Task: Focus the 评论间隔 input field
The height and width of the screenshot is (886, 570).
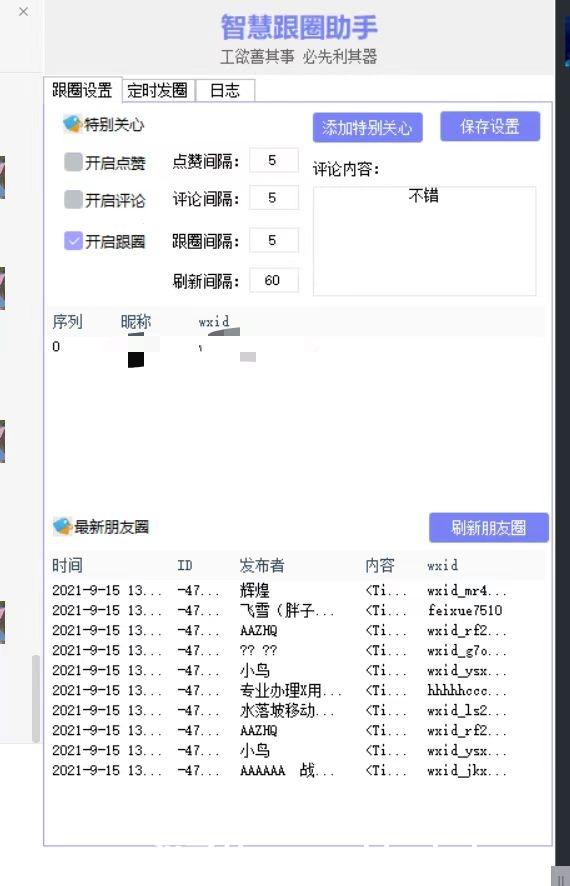Action: coord(273,198)
